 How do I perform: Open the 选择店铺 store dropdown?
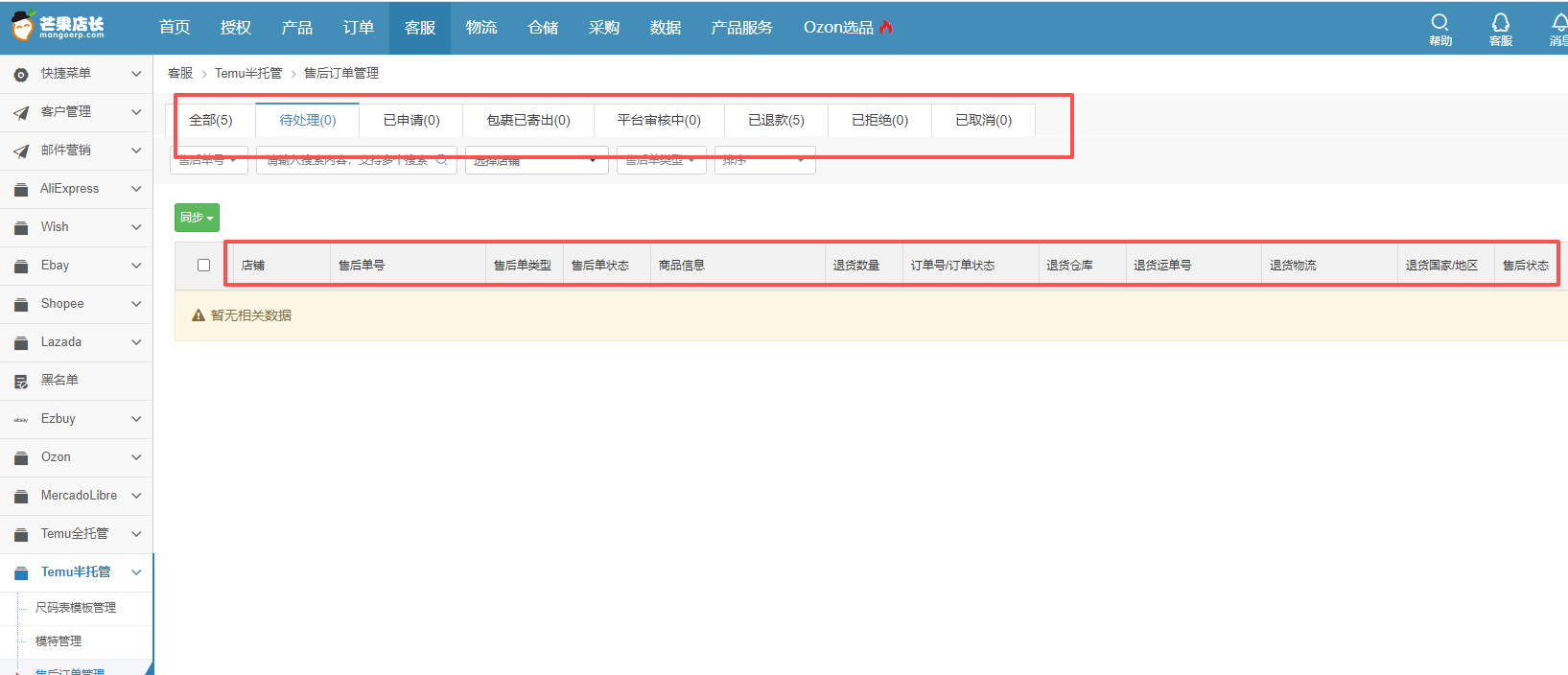click(536, 160)
